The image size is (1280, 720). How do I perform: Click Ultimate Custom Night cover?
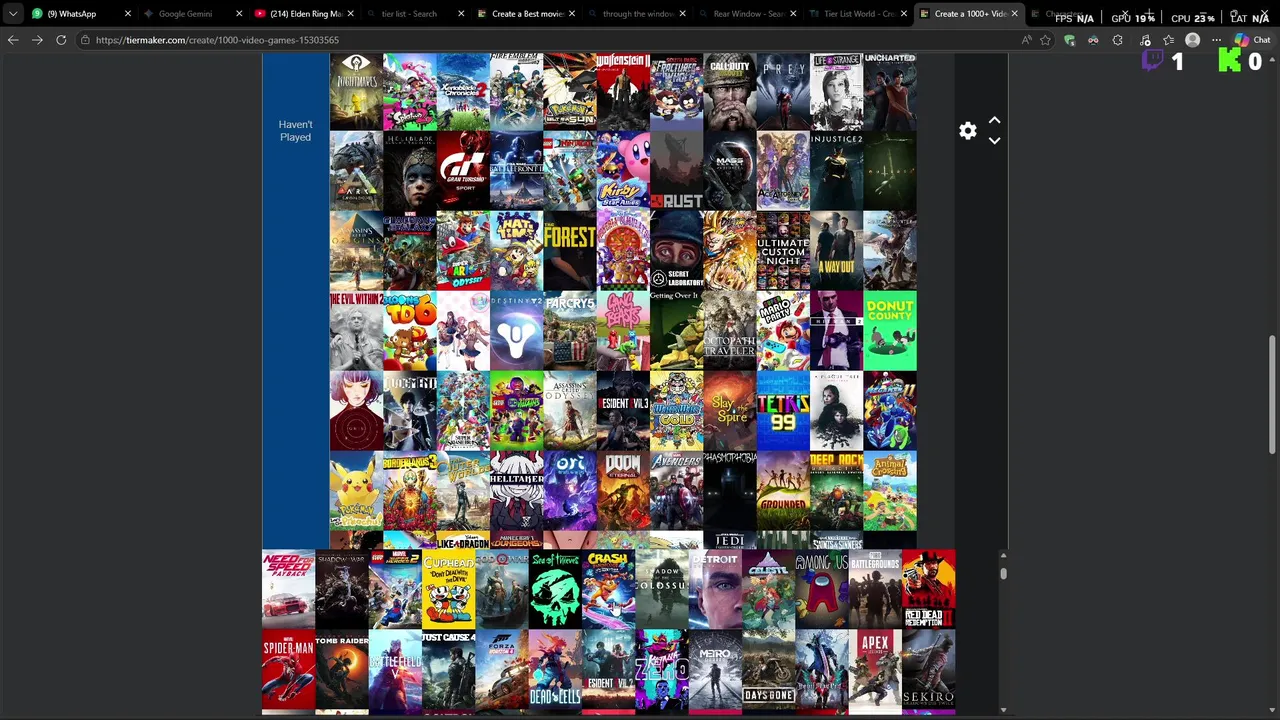[783, 251]
